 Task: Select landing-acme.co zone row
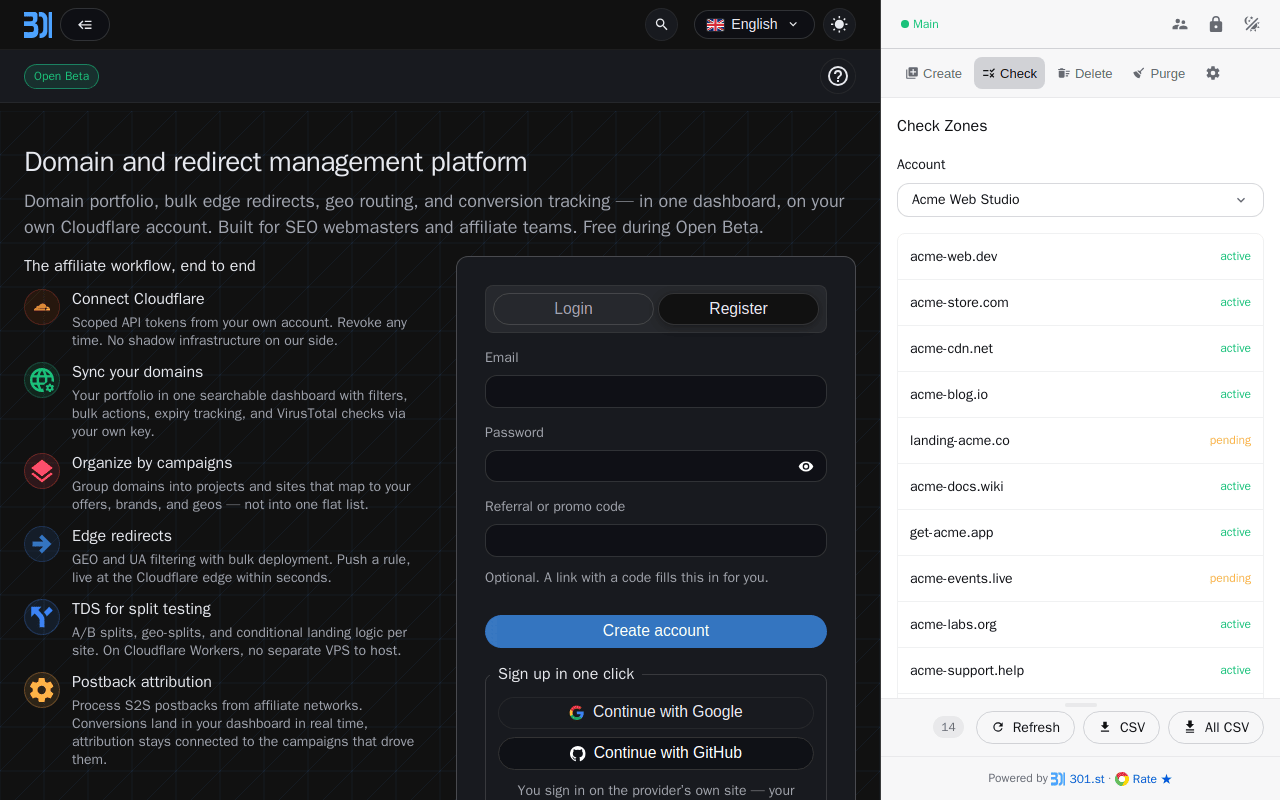(x=1080, y=441)
